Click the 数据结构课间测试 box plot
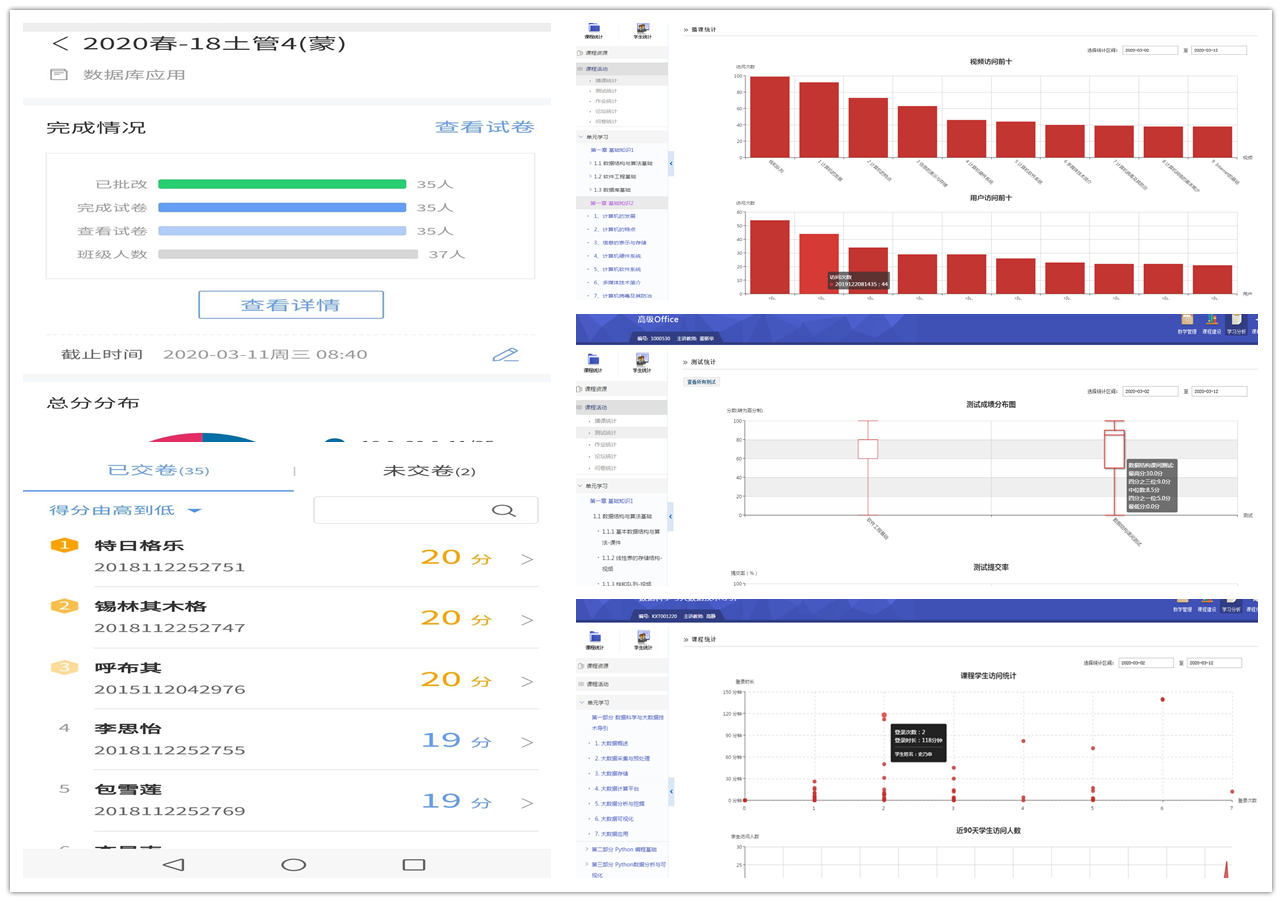The height and width of the screenshot is (902, 1282). (1114, 450)
